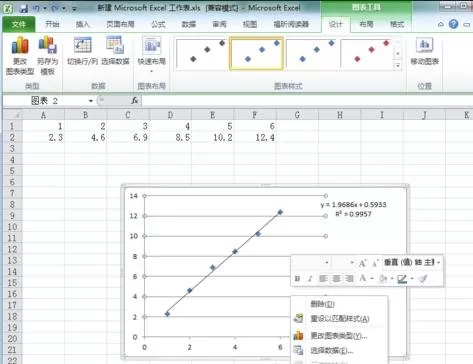Switch to Page Layout (页面布局) tab

pos(120,24)
